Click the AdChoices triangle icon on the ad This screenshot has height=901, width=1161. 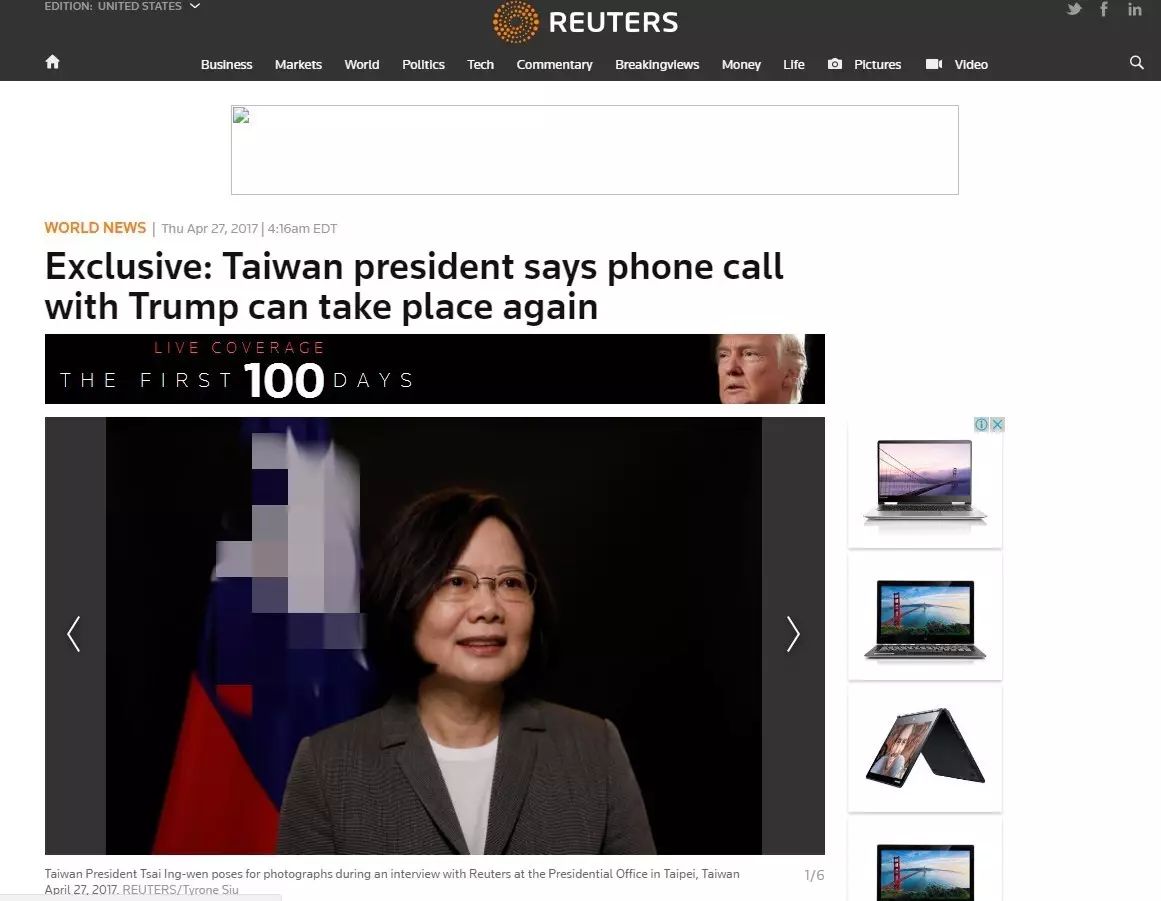(983, 424)
